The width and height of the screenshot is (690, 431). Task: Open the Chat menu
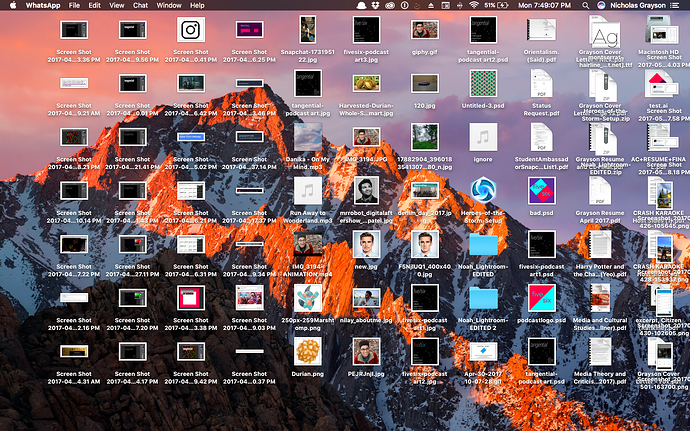click(141, 6)
